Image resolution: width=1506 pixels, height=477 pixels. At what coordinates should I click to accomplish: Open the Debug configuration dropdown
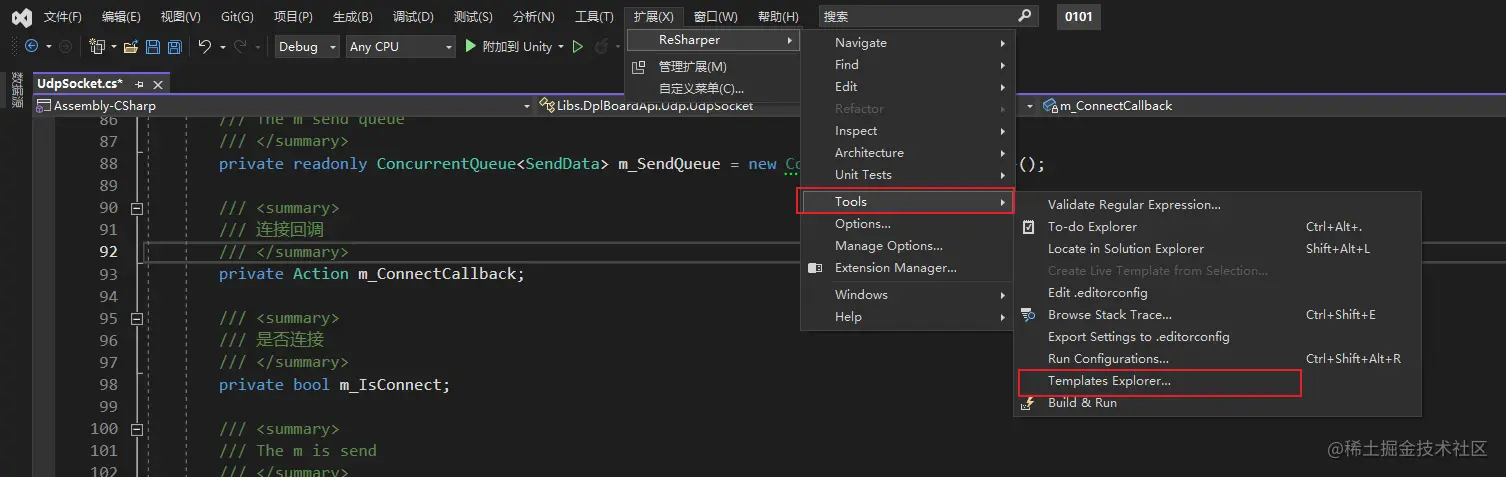click(307, 46)
